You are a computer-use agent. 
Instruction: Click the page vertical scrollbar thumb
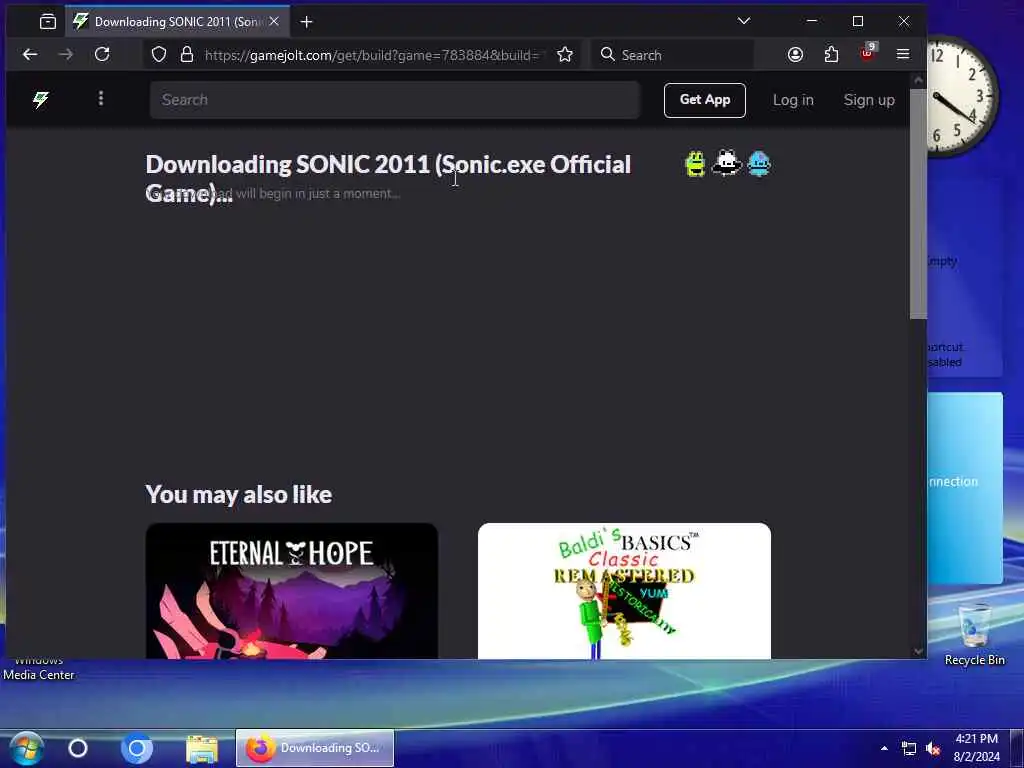[x=918, y=204]
